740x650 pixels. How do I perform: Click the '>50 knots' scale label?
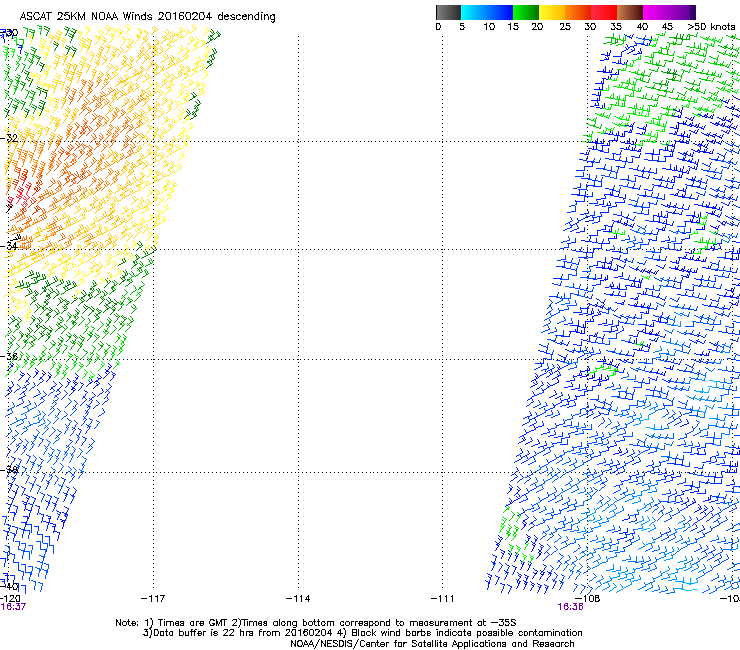click(x=711, y=27)
